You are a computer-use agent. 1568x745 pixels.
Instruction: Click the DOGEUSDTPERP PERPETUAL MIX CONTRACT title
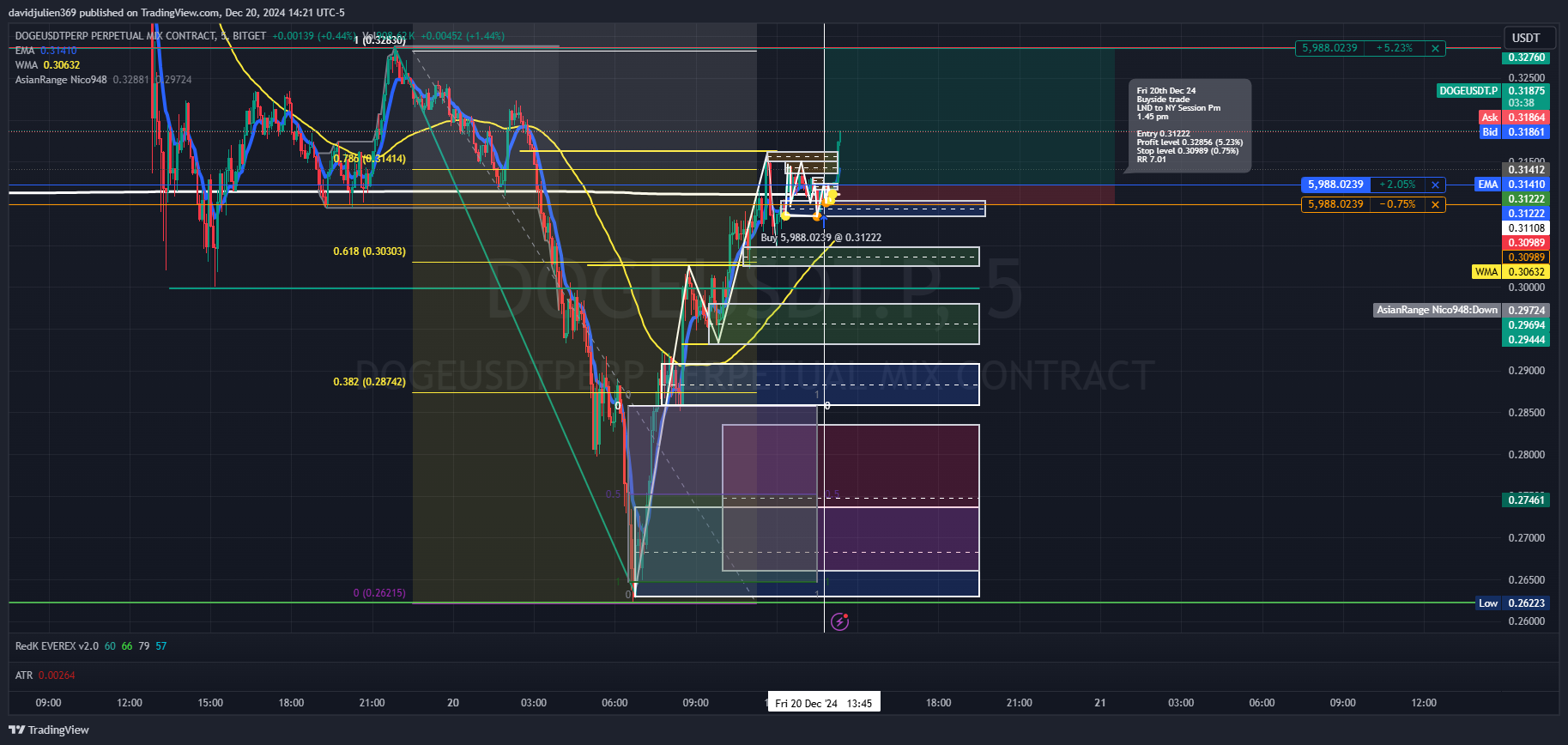(115, 36)
